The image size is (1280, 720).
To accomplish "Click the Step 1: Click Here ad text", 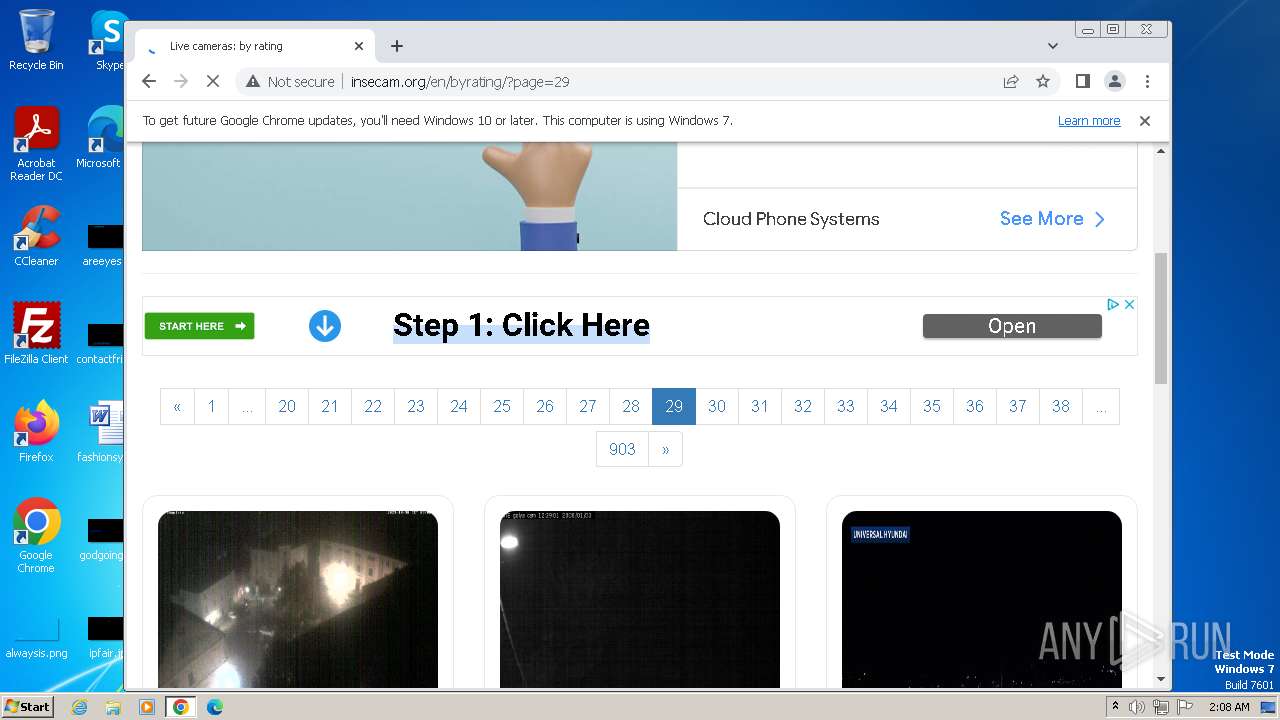I will (x=521, y=325).
